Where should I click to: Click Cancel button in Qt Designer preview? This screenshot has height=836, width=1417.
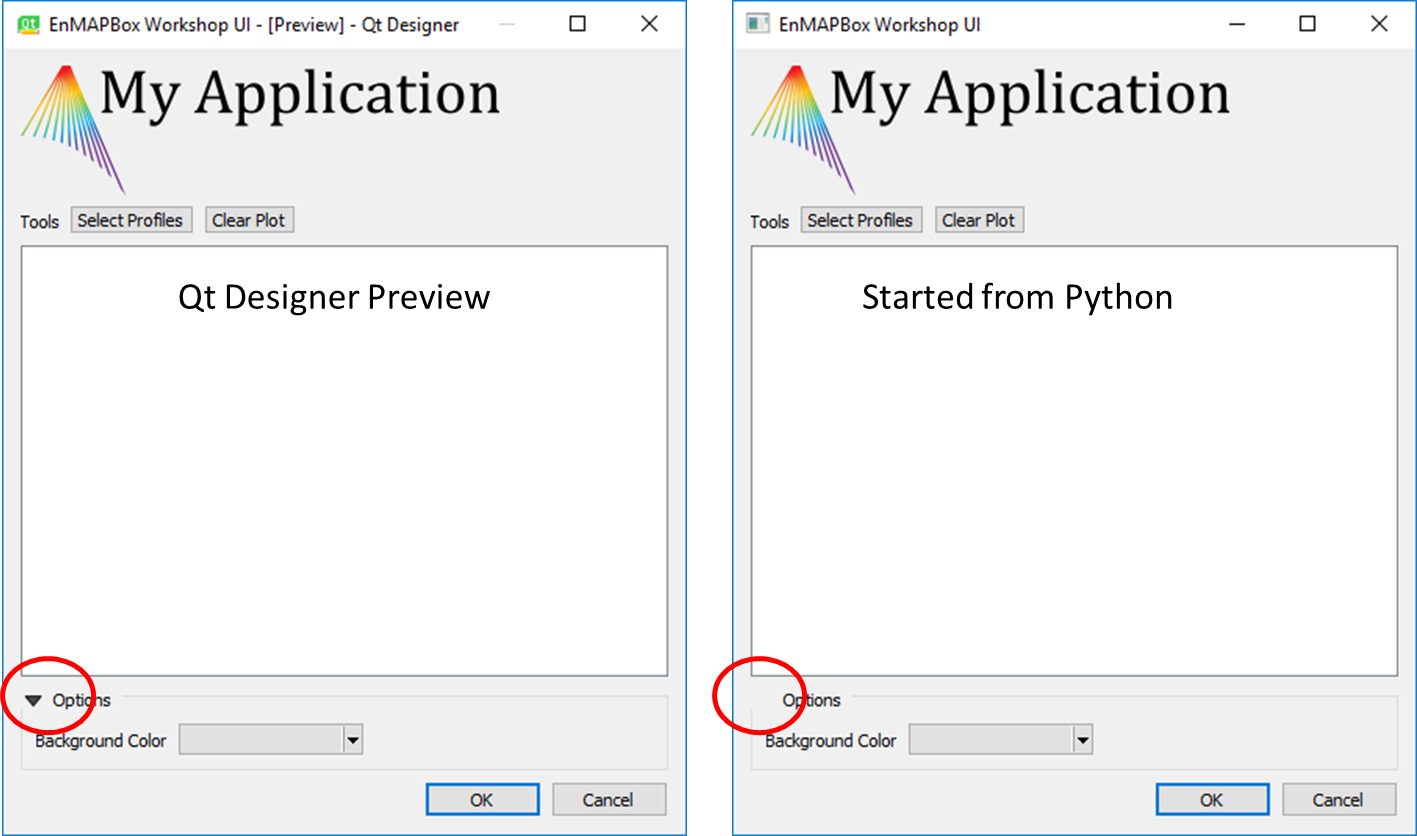(608, 800)
